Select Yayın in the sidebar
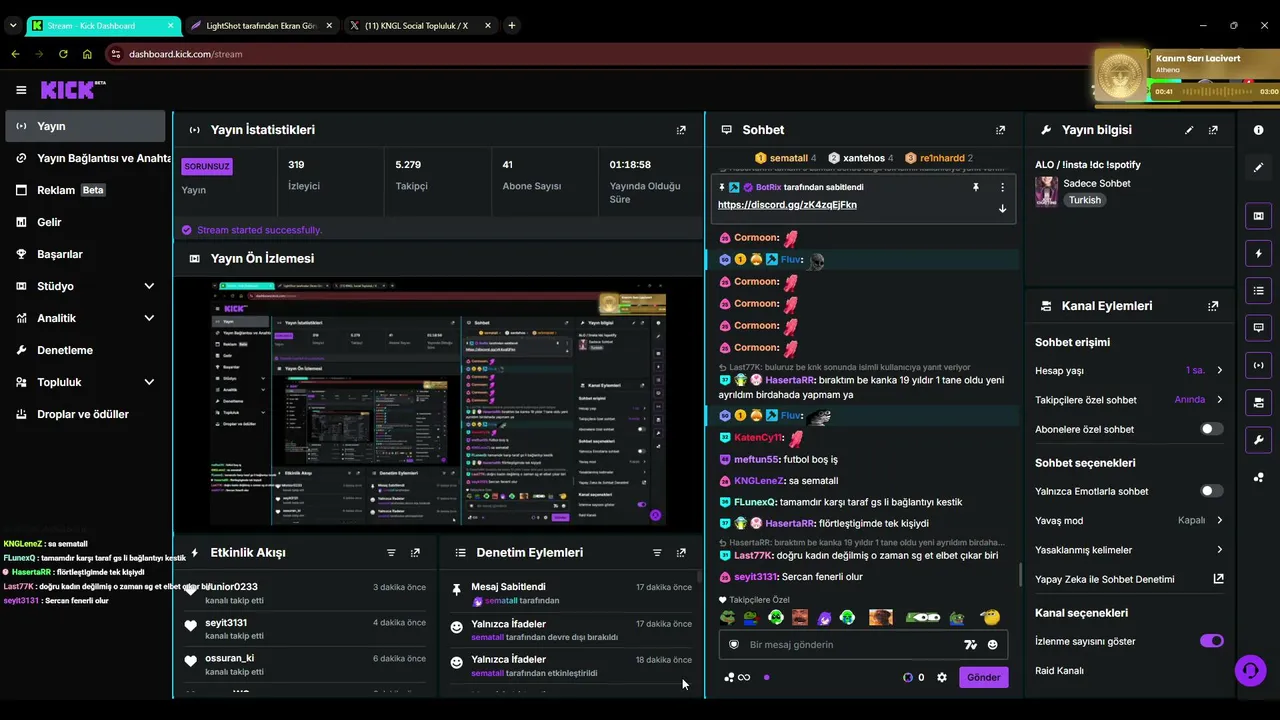 point(85,126)
